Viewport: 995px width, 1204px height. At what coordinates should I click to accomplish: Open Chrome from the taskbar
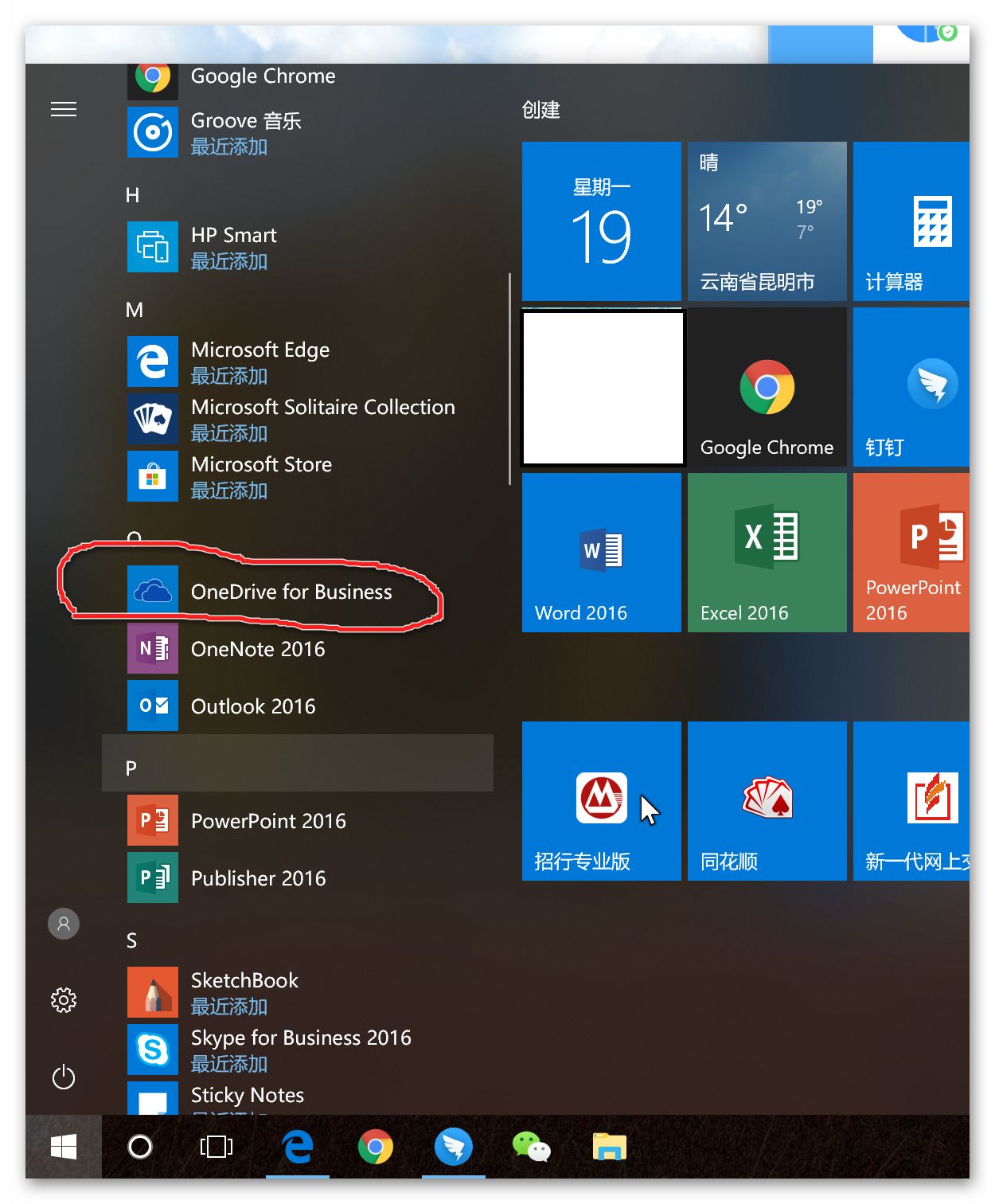pos(376,1147)
